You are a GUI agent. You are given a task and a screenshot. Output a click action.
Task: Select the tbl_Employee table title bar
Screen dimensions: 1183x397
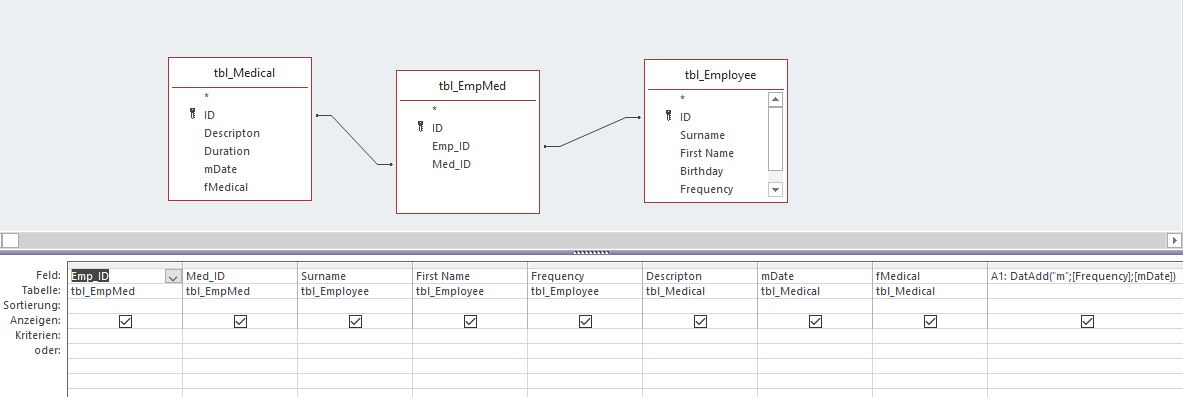pos(716,75)
